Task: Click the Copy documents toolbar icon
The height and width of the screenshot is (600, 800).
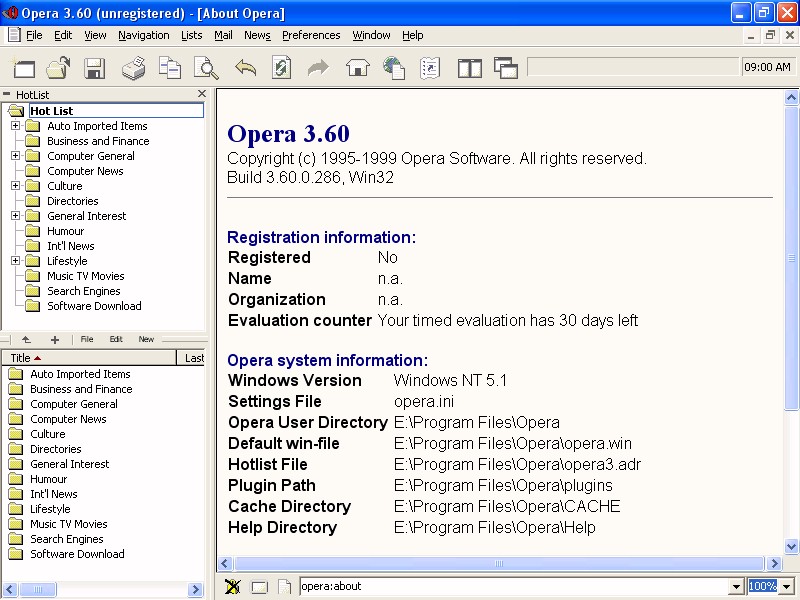Action: (x=170, y=68)
